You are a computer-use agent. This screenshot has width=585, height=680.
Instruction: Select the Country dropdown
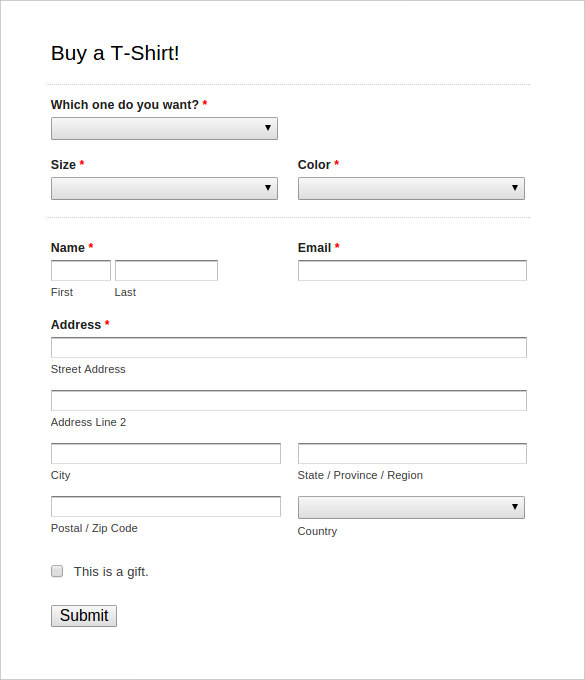tap(411, 507)
